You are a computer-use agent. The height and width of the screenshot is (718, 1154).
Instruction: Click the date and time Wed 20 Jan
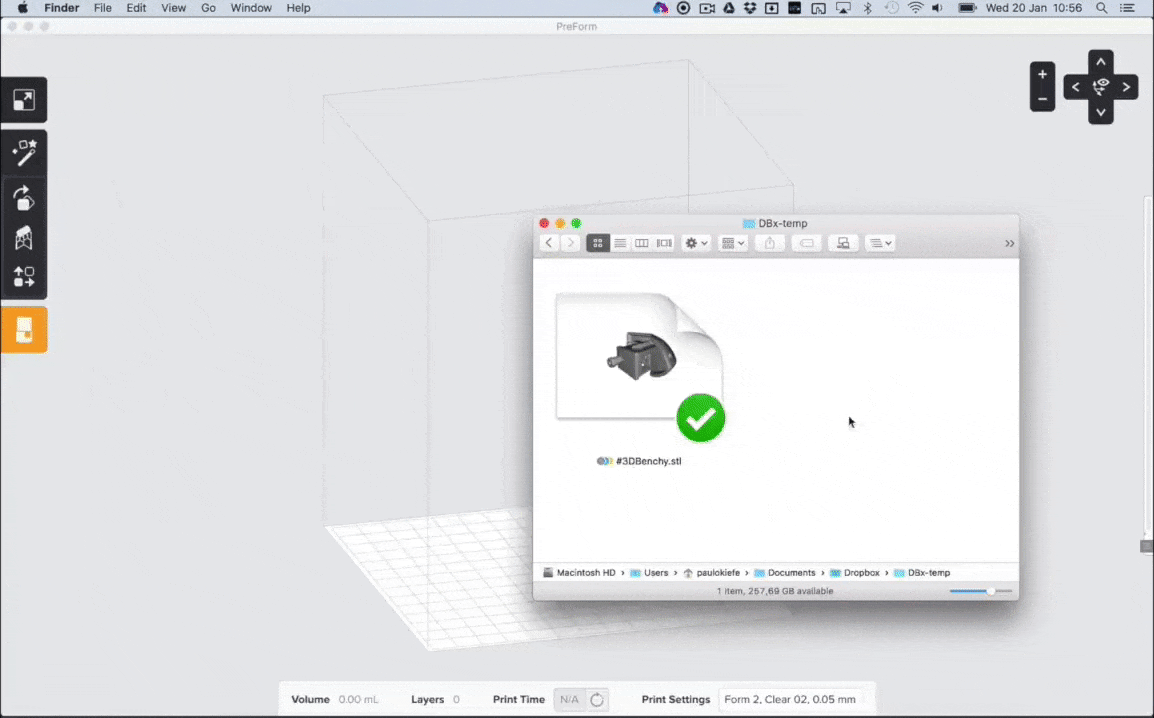(x=1033, y=8)
